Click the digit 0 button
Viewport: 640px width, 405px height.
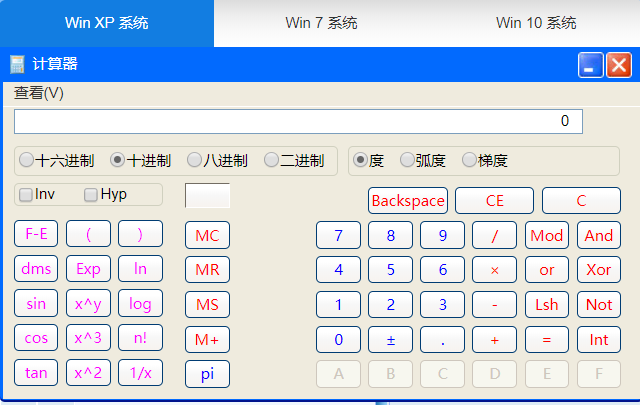(x=338, y=339)
